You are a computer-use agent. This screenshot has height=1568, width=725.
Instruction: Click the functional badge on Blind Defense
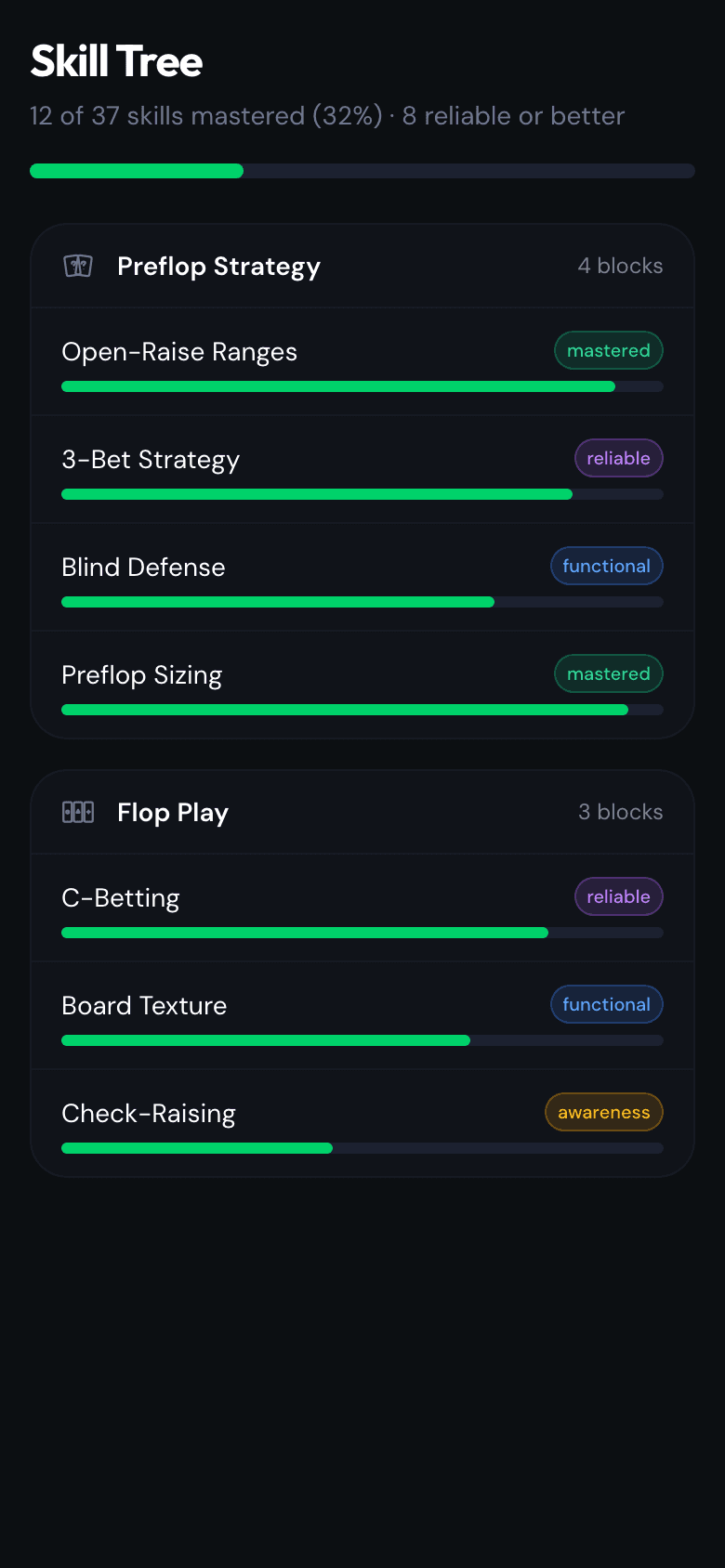pos(606,567)
